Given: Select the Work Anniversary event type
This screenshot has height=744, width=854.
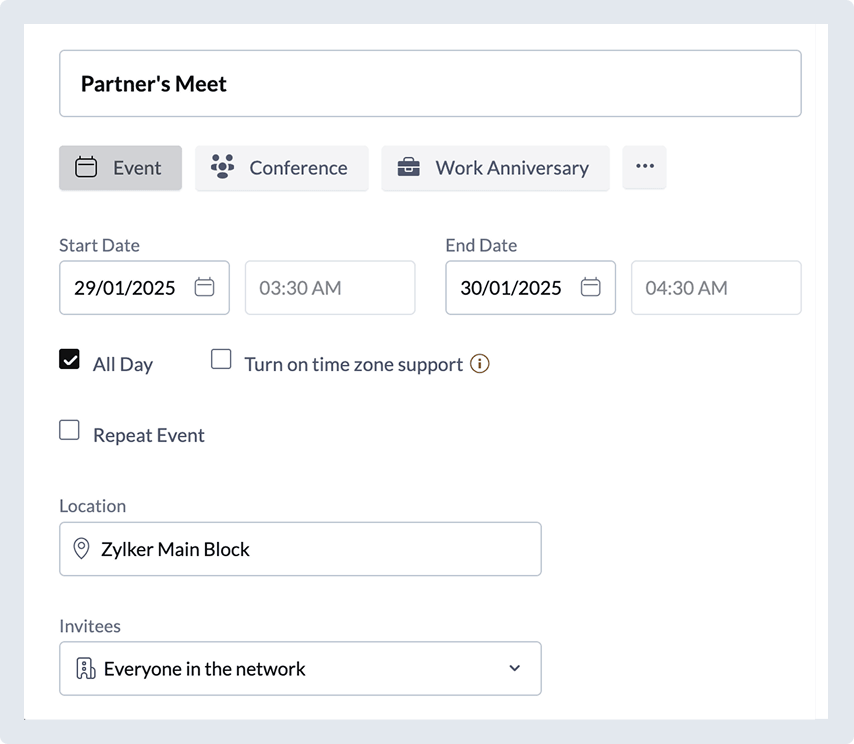Looking at the screenshot, I should point(495,168).
